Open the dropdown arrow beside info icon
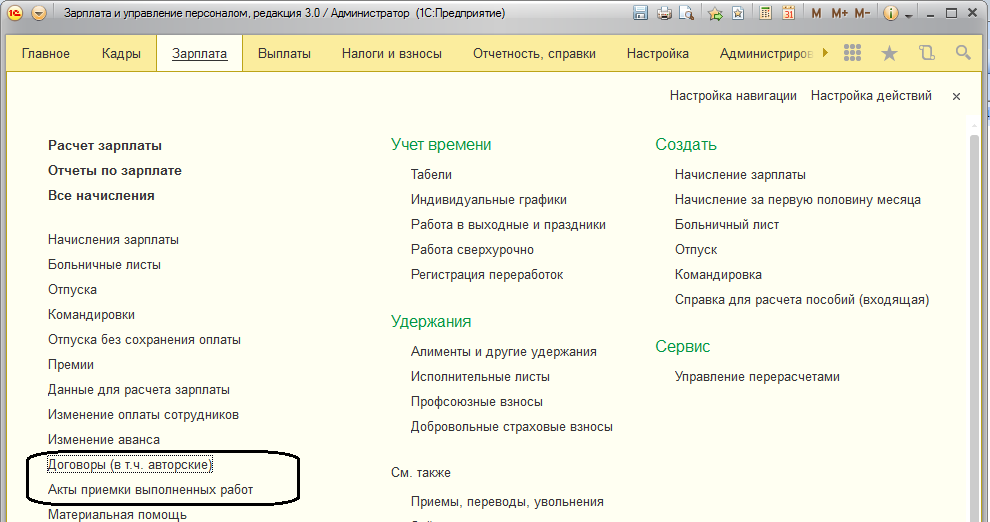Viewport: 990px width, 522px height. pos(909,15)
